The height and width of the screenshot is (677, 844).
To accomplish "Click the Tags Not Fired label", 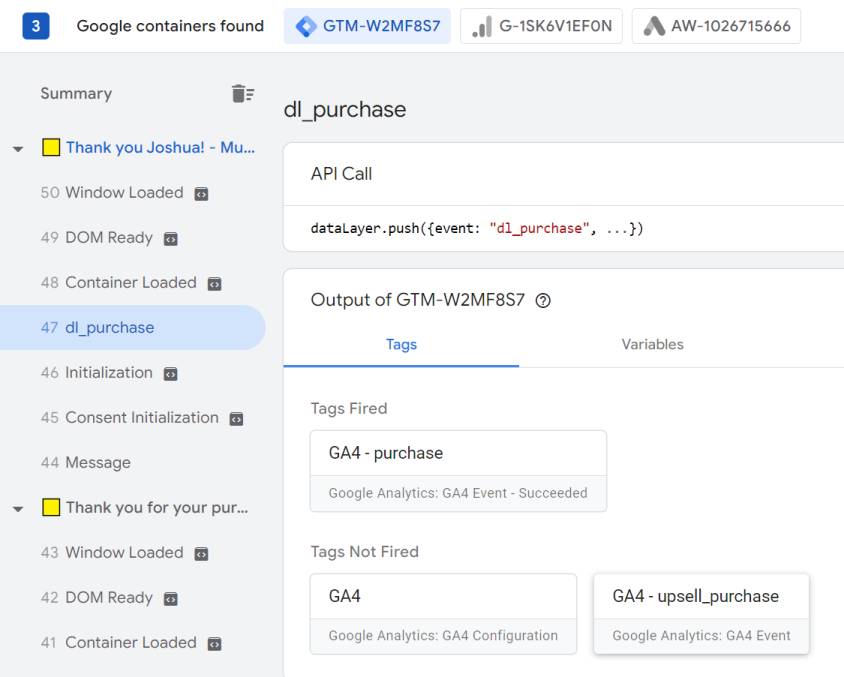I will 364,552.
